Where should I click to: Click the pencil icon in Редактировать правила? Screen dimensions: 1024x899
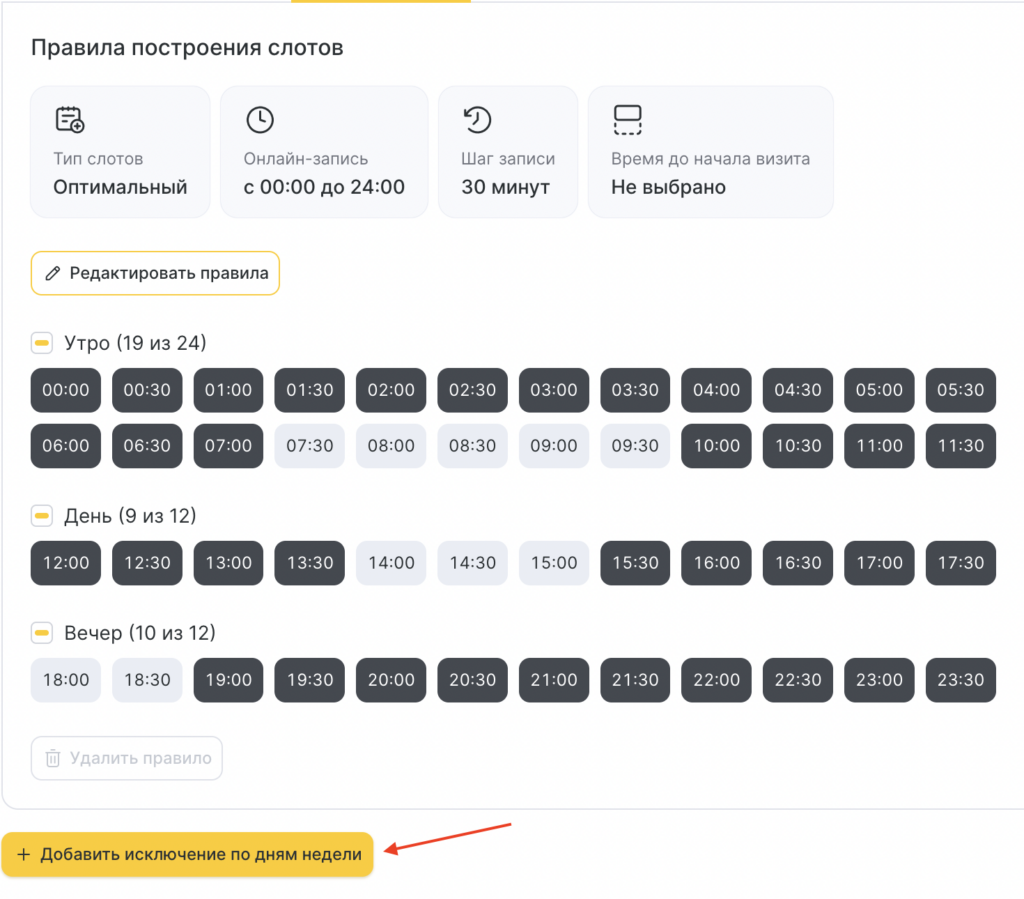(53, 273)
